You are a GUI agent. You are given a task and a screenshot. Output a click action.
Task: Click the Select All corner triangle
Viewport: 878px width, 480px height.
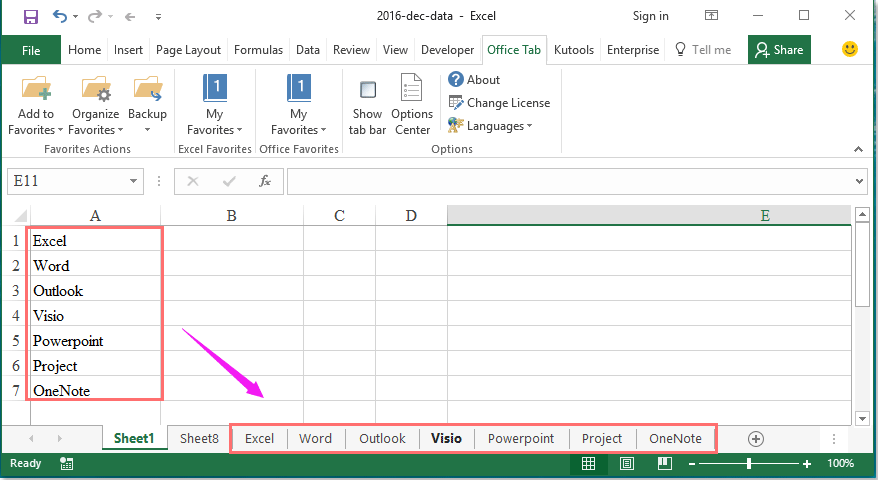pyautogui.click(x=20, y=216)
